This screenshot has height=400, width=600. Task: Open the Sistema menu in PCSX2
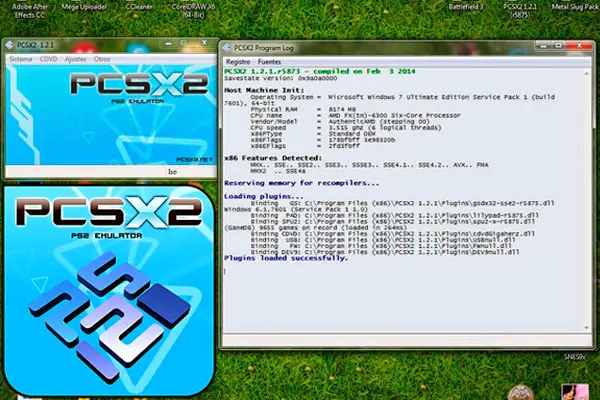(x=21, y=59)
